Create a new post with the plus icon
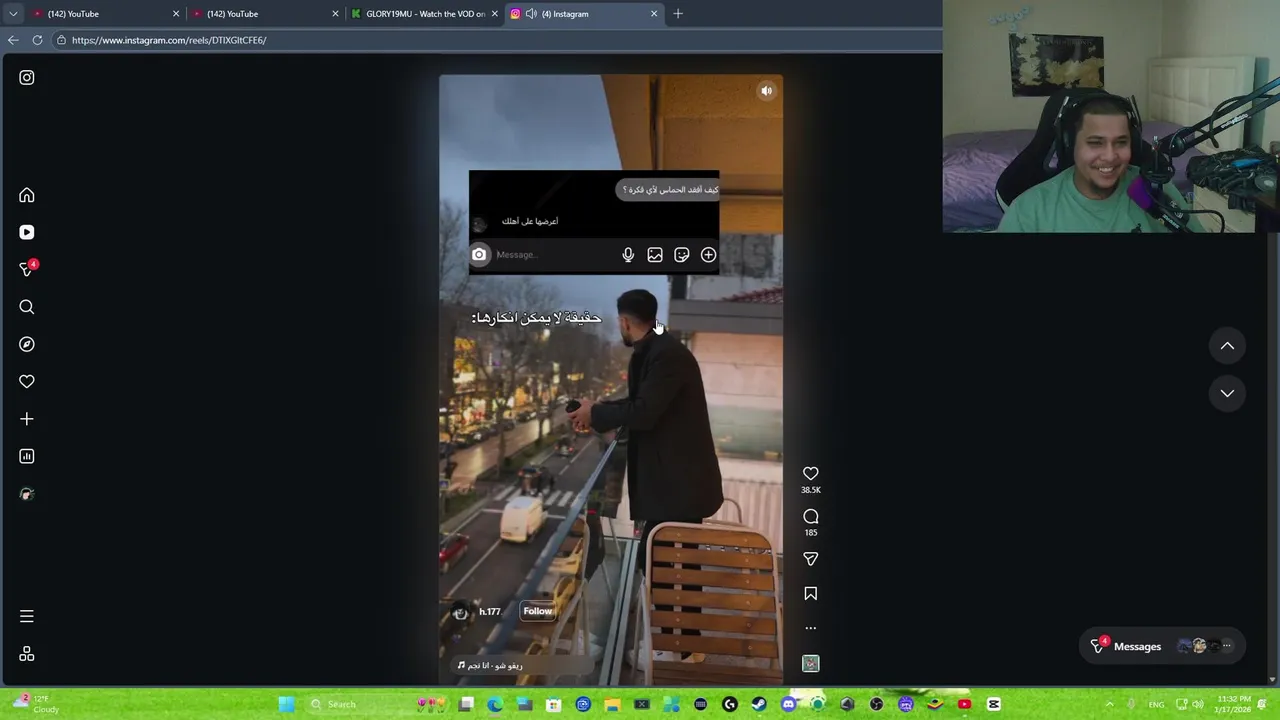 coord(27,419)
